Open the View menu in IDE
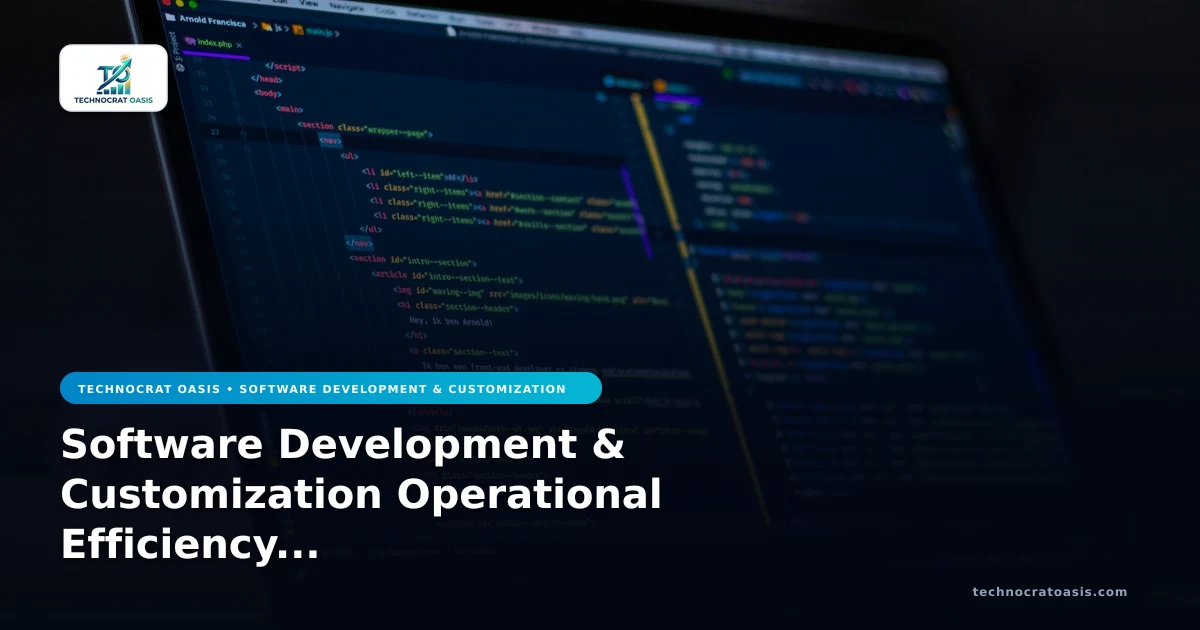1200x630 pixels. pyautogui.click(x=309, y=3)
